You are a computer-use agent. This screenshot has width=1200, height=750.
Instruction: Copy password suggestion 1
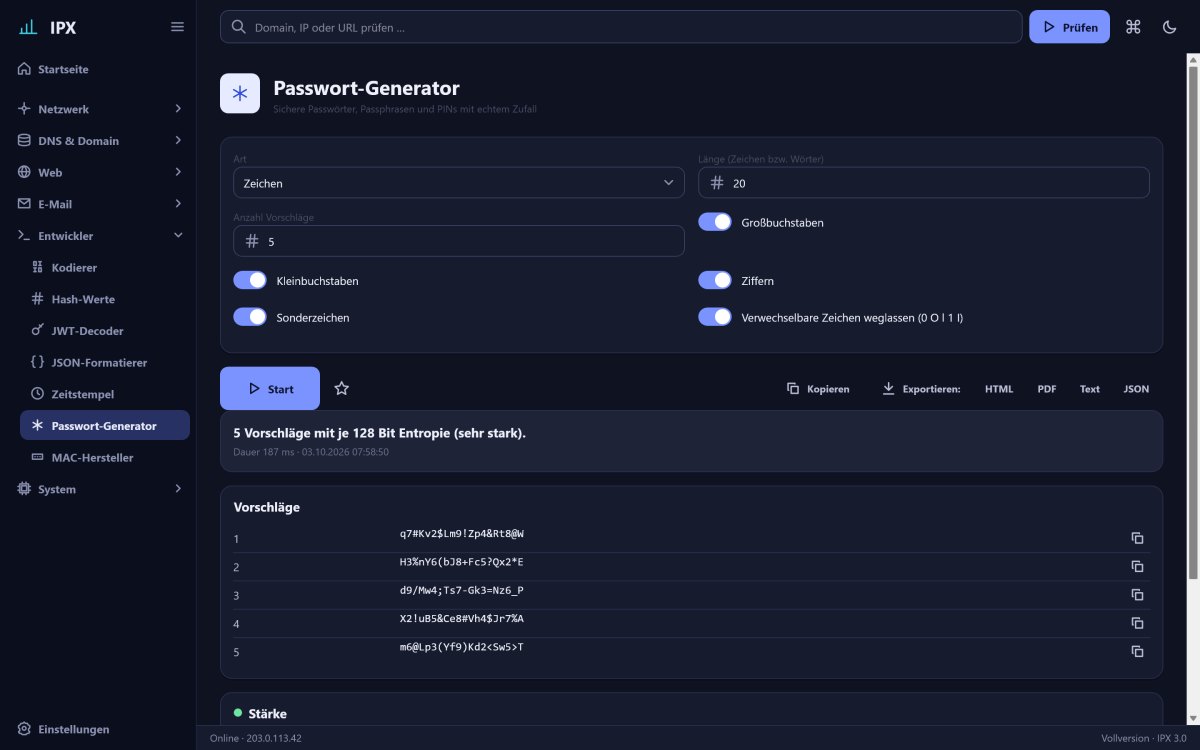point(1137,538)
